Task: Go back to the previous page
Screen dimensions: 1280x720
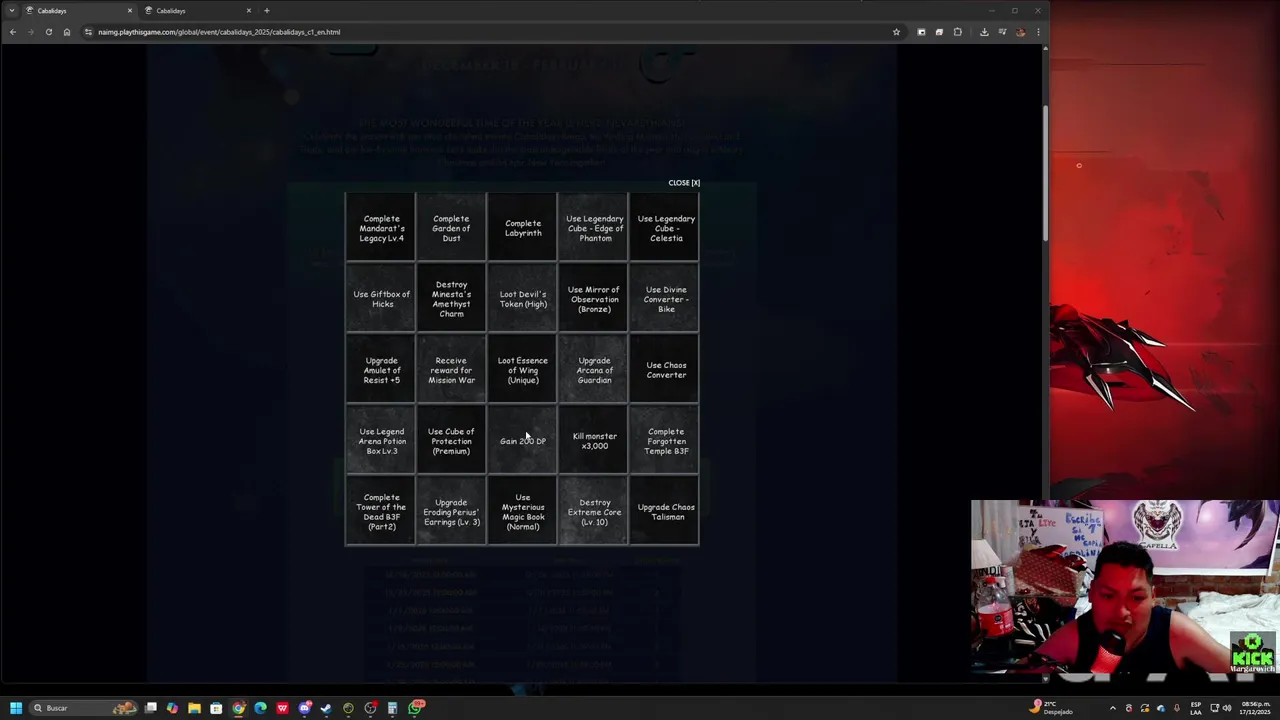Action: [12, 32]
